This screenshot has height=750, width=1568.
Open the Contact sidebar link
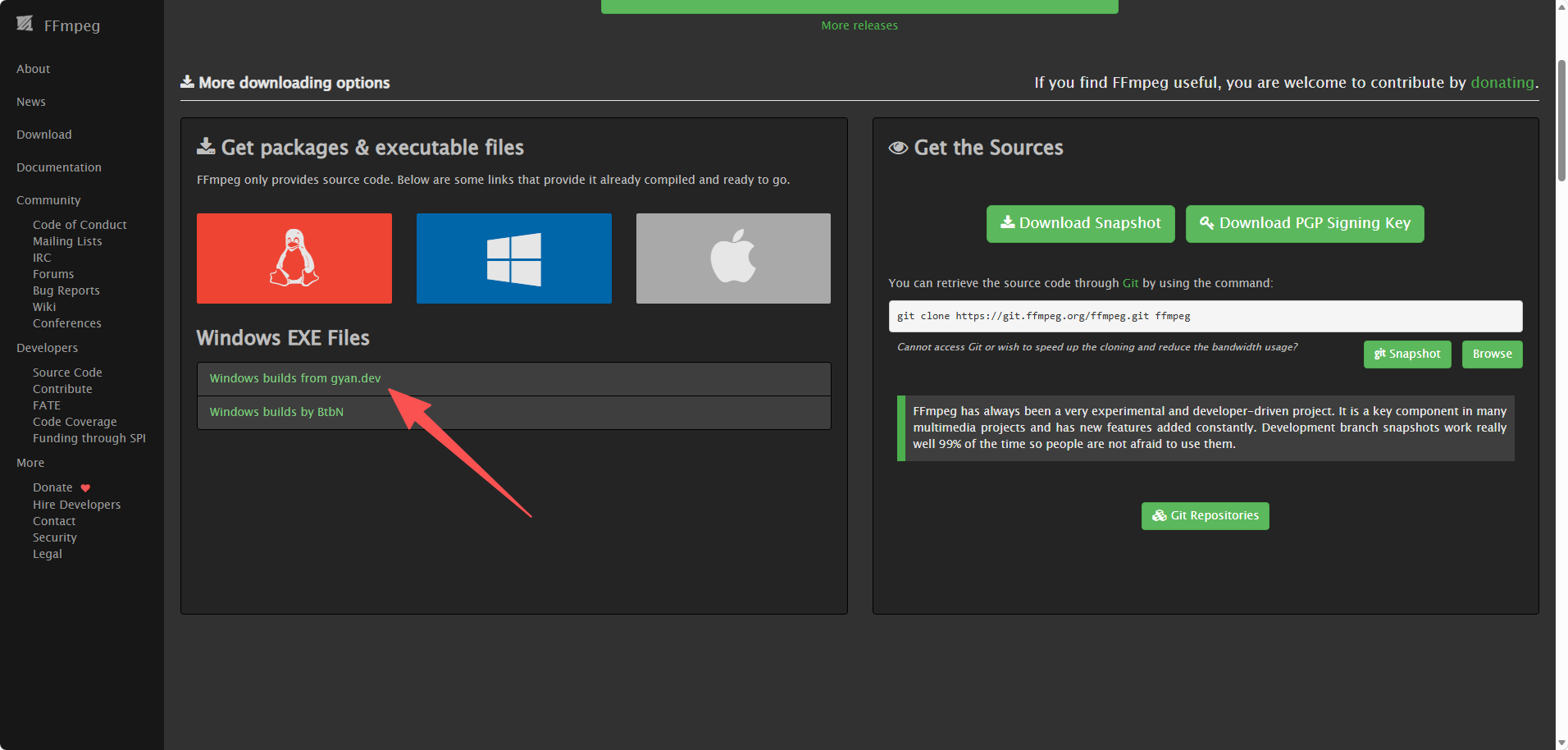tap(54, 521)
